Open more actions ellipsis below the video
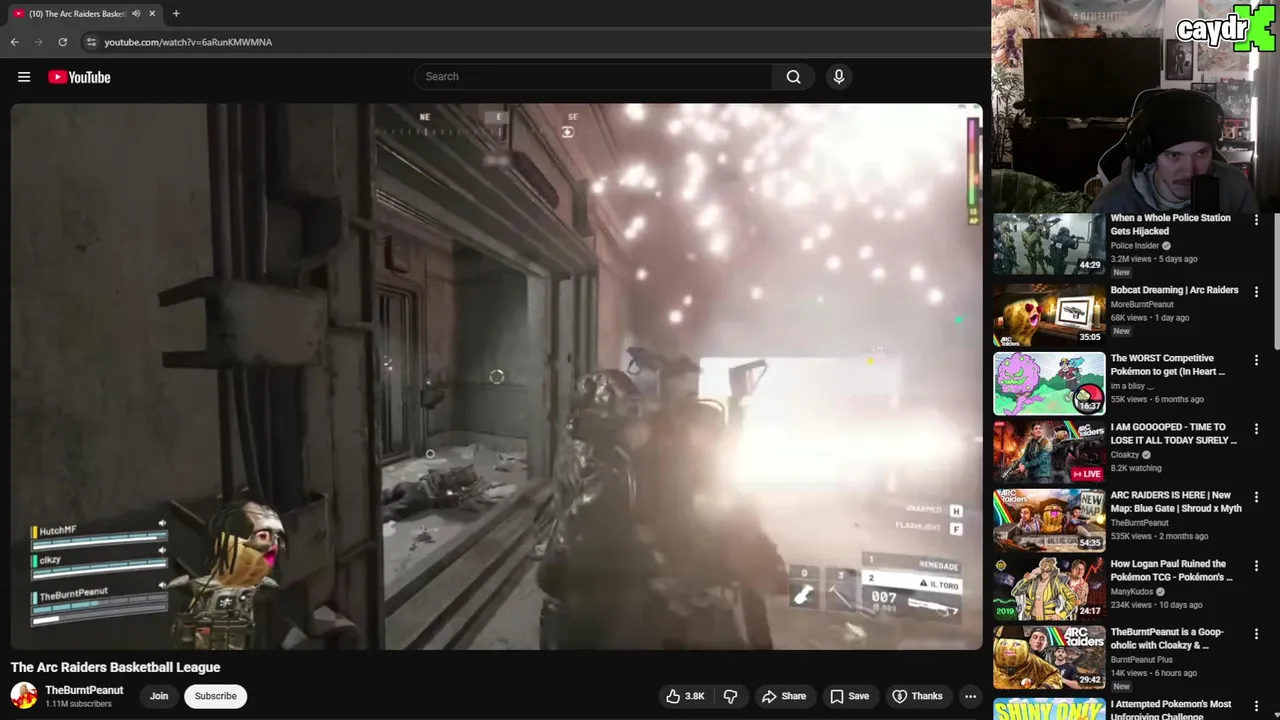The height and width of the screenshot is (720, 1280). pyautogui.click(x=970, y=696)
